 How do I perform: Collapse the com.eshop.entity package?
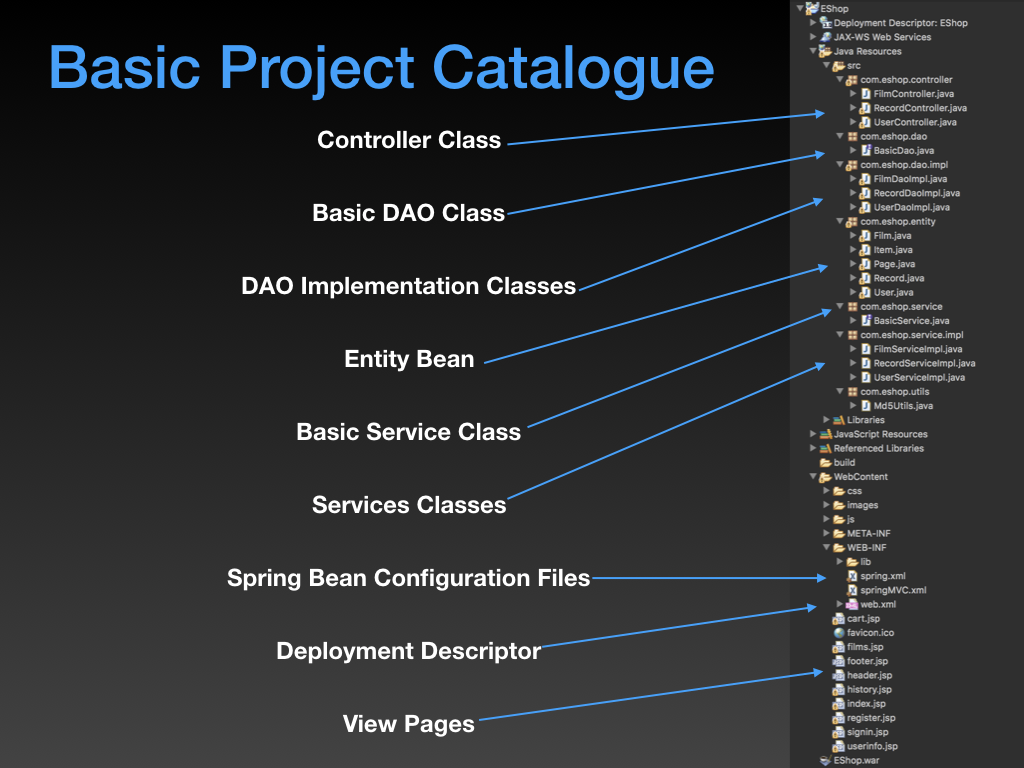839,222
